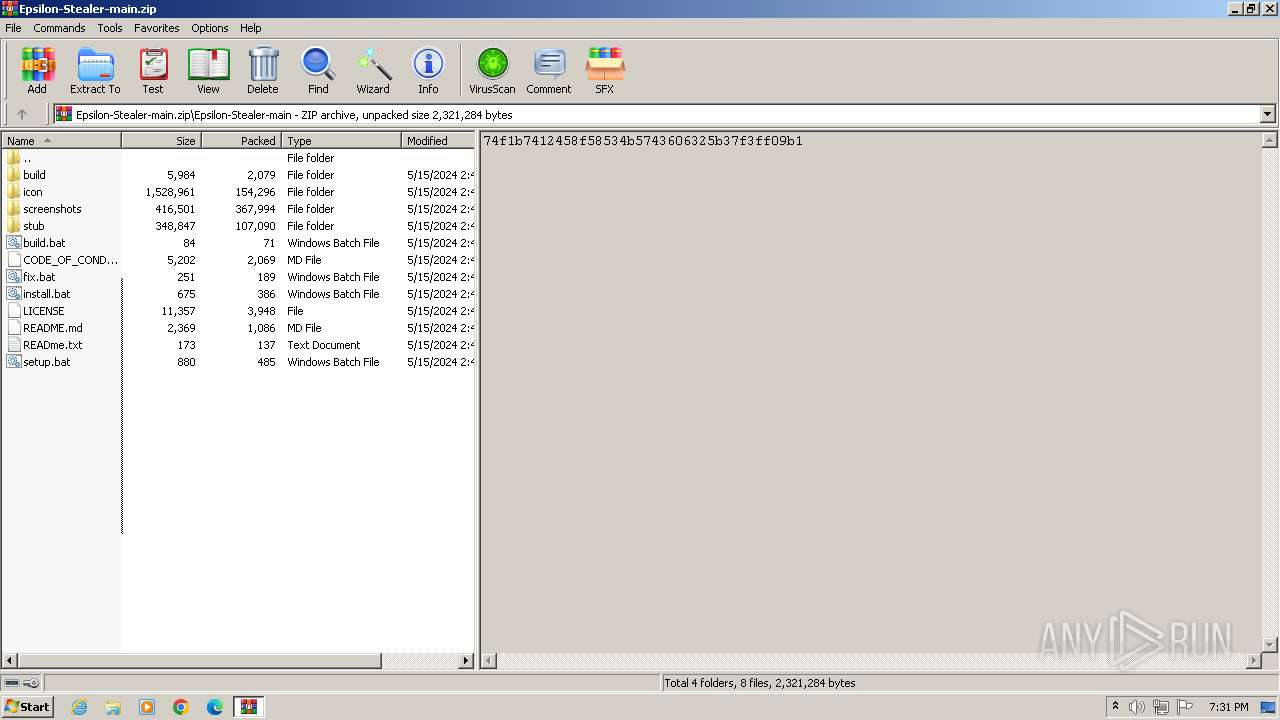1280x720 pixels.
Task: Show archive Info
Action: [x=428, y=70]
